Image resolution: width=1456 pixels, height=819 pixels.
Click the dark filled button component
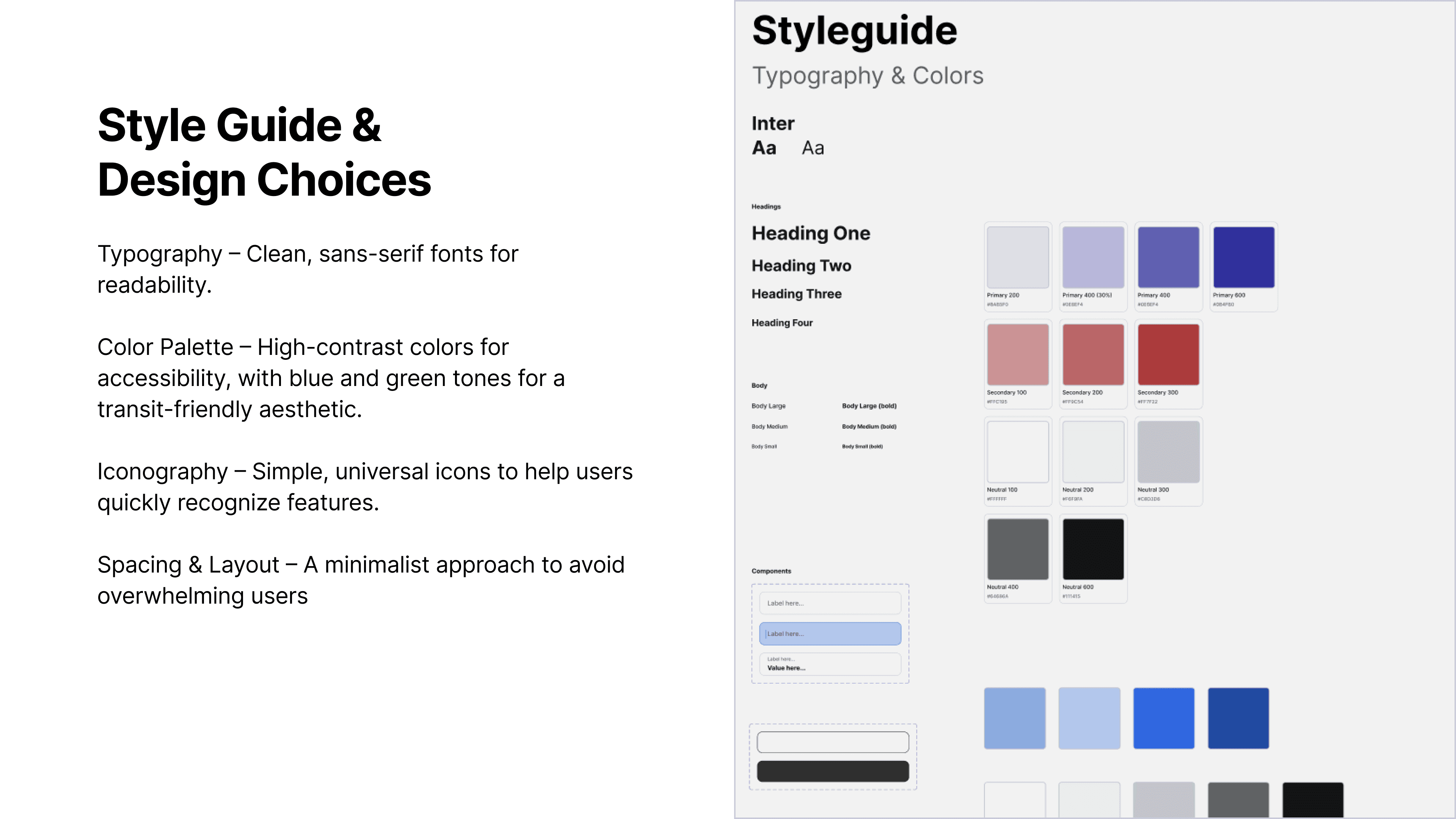pos(833,772)
